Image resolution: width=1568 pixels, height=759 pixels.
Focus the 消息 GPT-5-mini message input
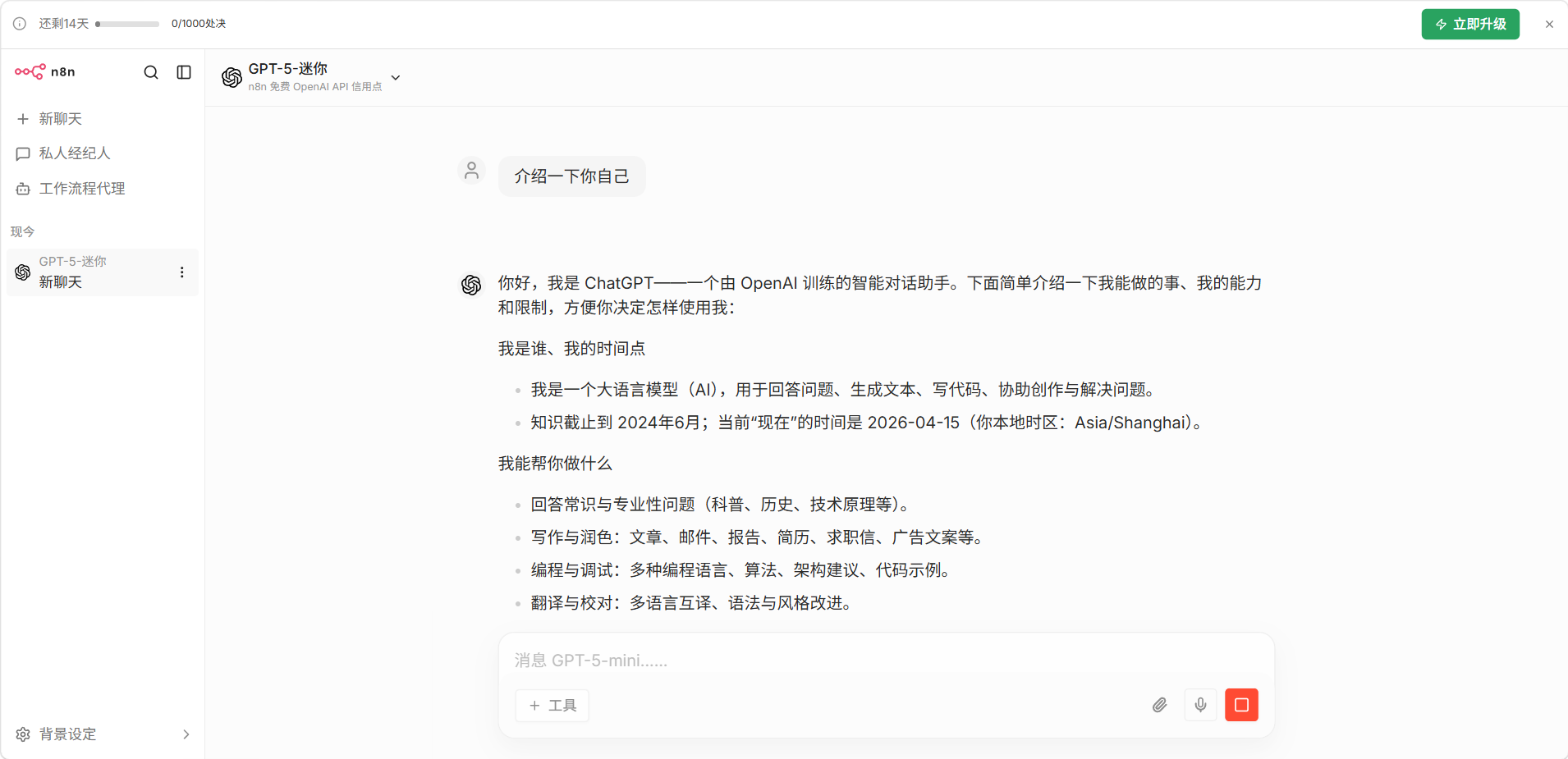tap(886, 660)
